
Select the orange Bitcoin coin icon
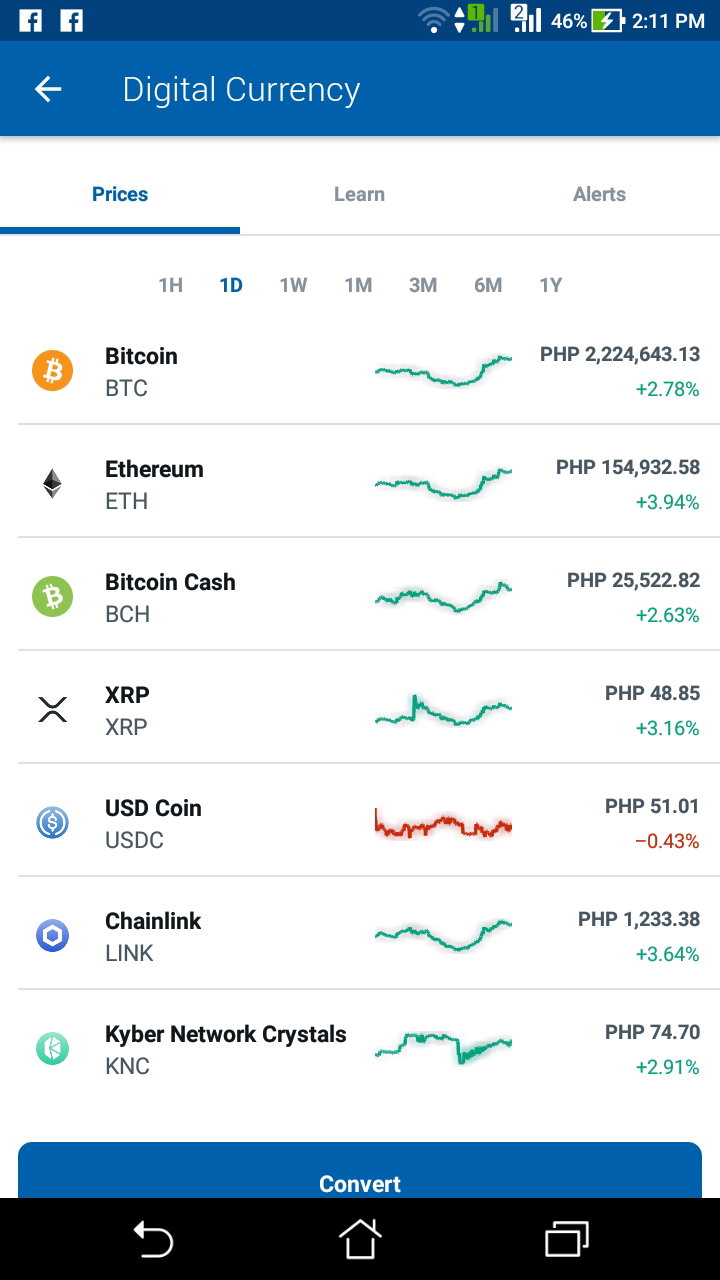[52, 371]
